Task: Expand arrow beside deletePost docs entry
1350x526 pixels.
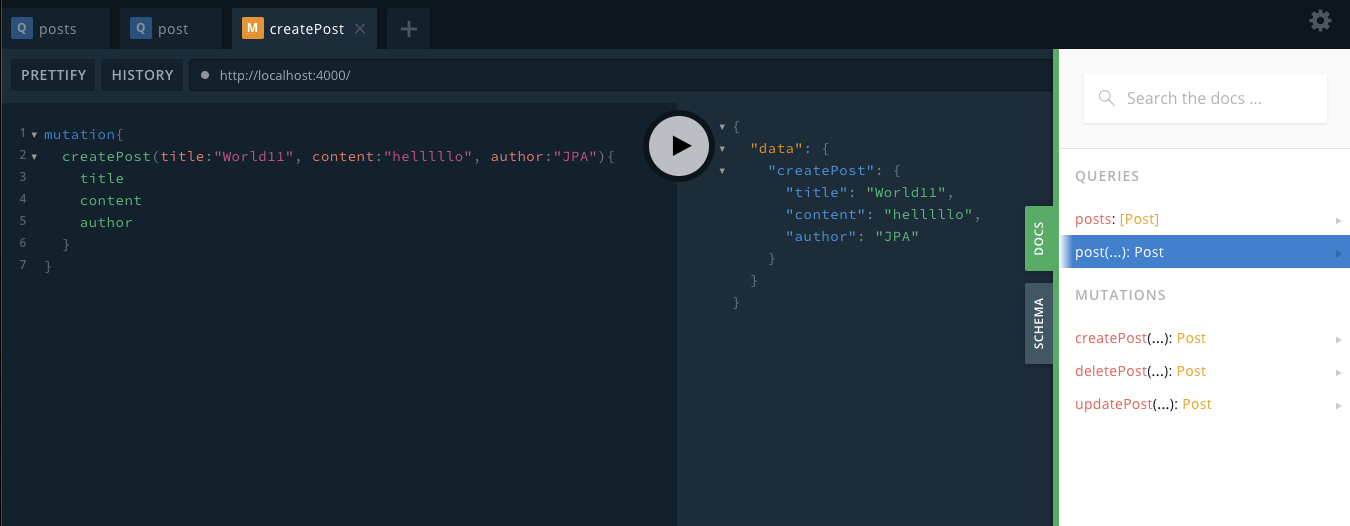Action: point(1338,372)
